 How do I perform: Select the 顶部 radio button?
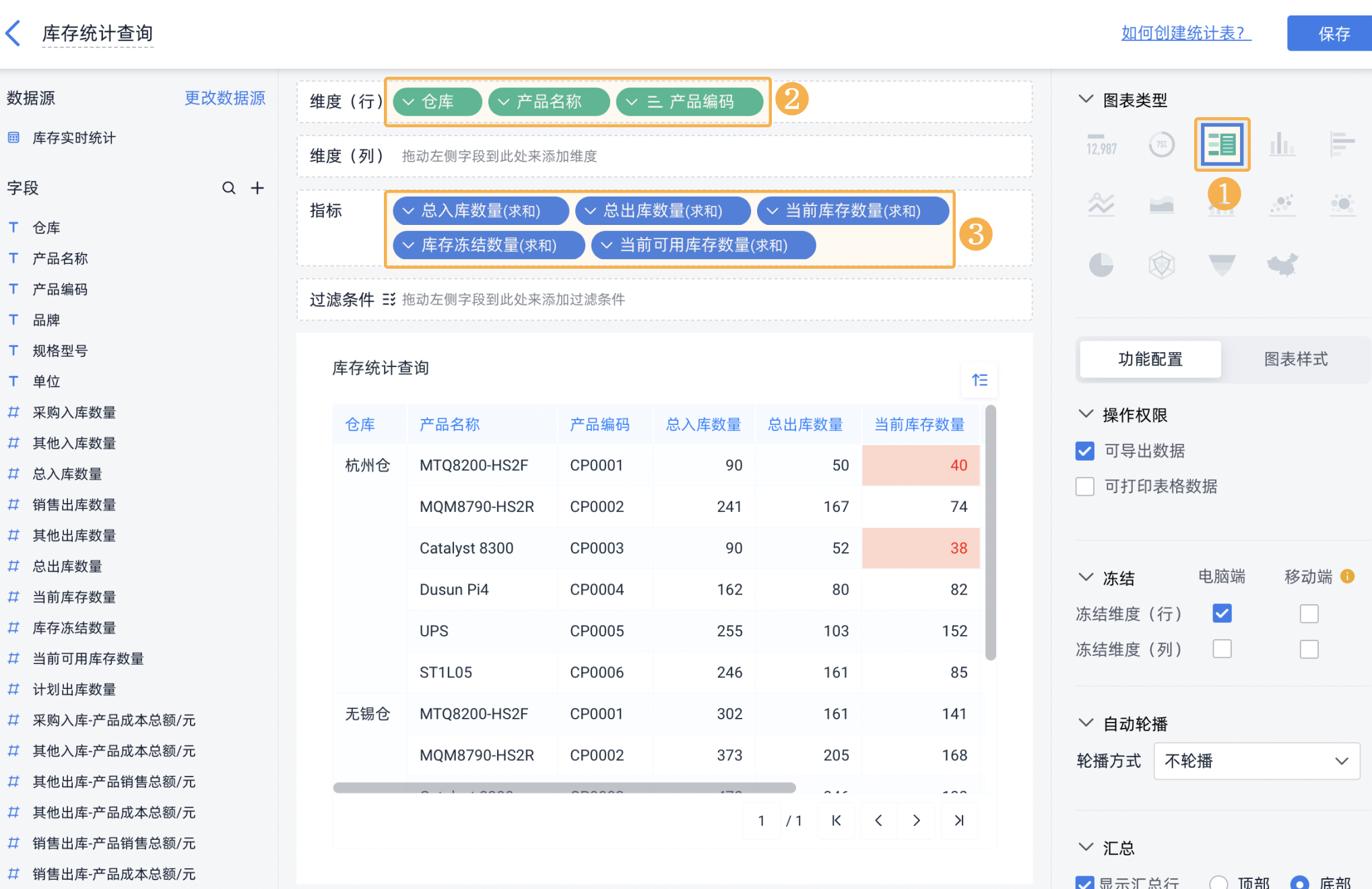click(x=1218, y=882)
